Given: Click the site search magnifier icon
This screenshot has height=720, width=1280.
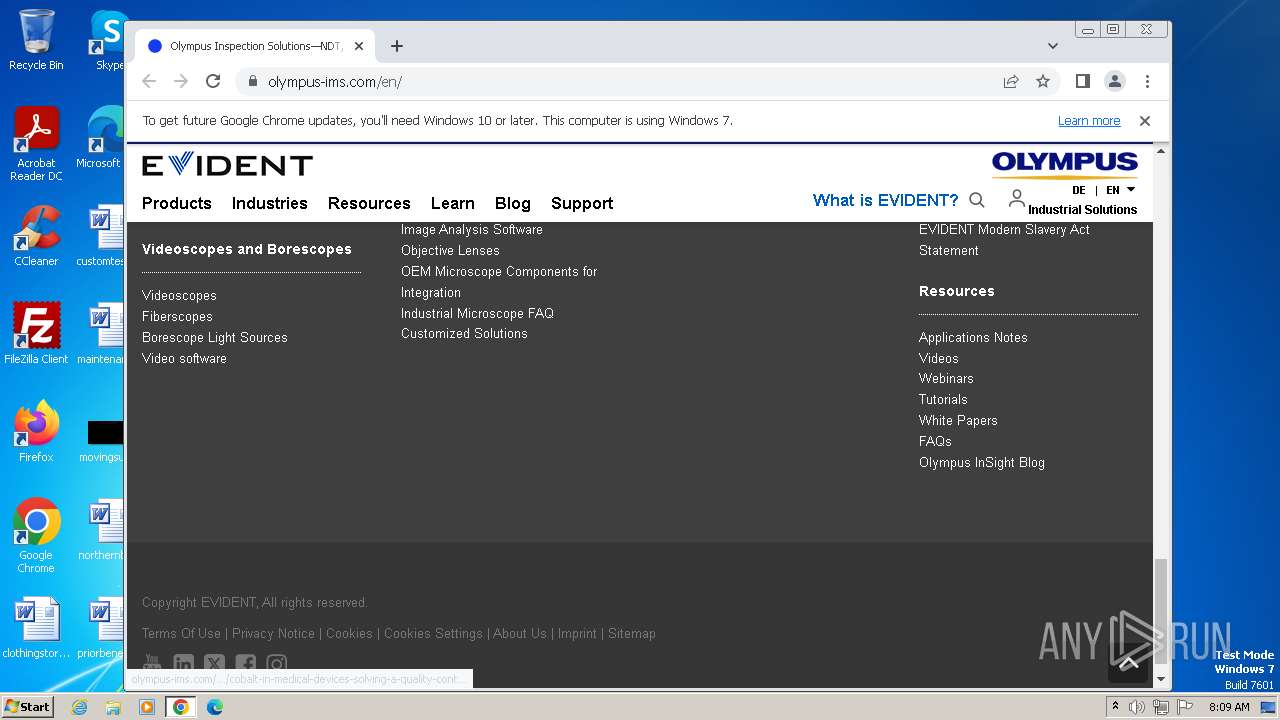Looking at the screenshot, I should [x=977, y=200].
